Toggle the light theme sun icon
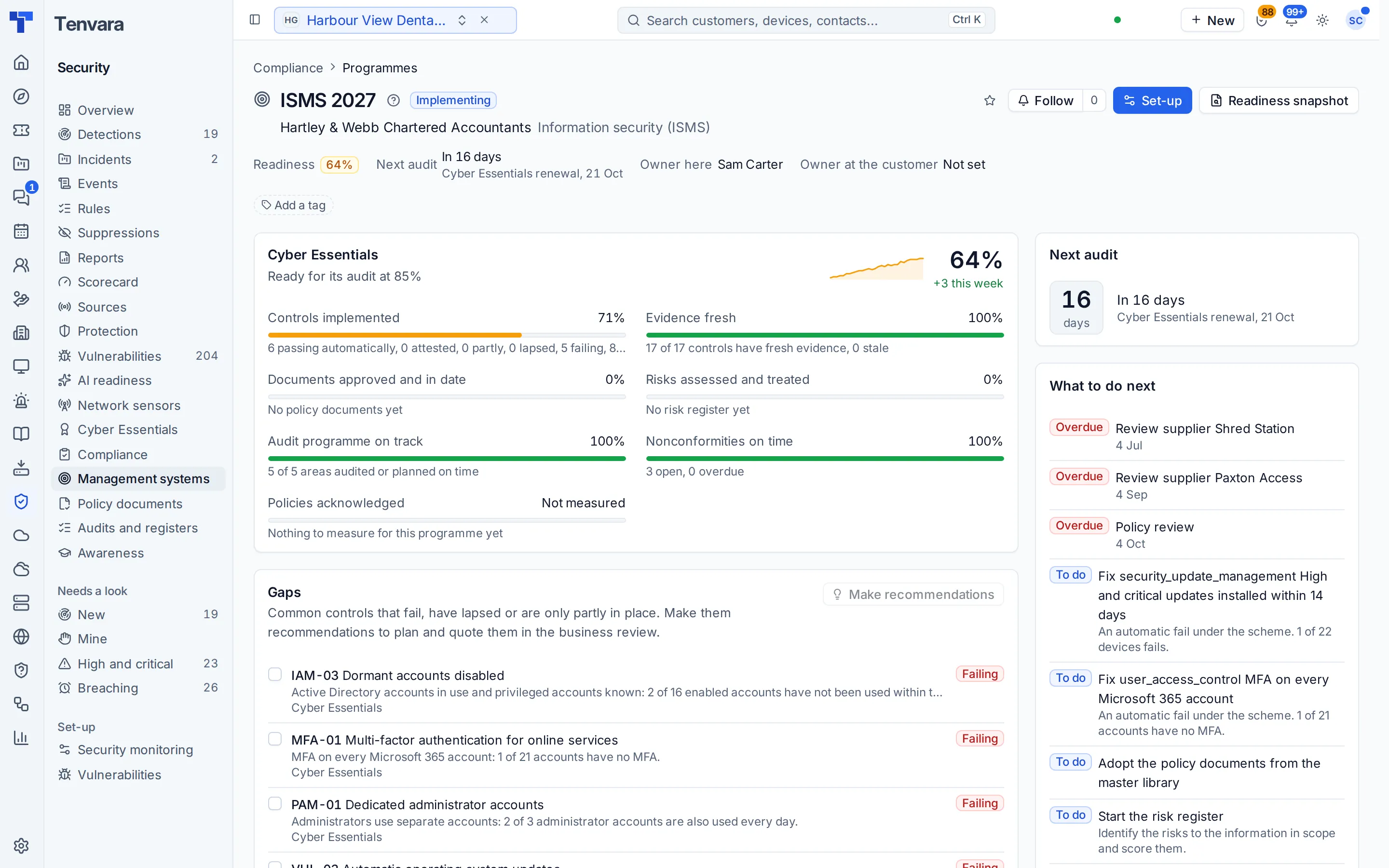The width and height of the screenshot is (1389, 868). coord(1322,20)
